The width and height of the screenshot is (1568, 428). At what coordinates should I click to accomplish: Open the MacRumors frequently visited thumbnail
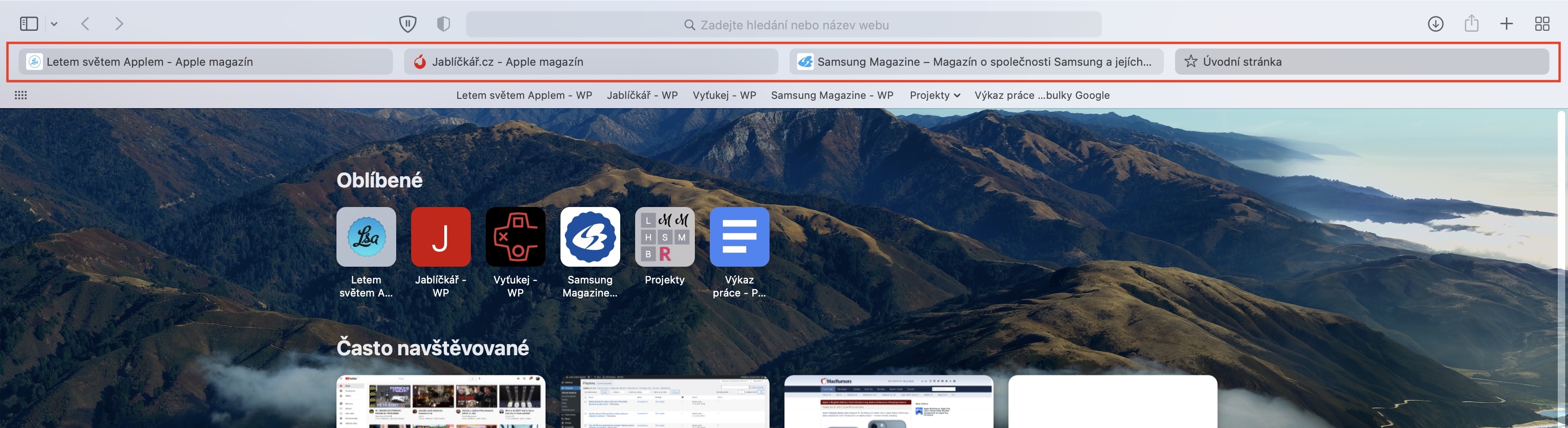coord(889,401)
